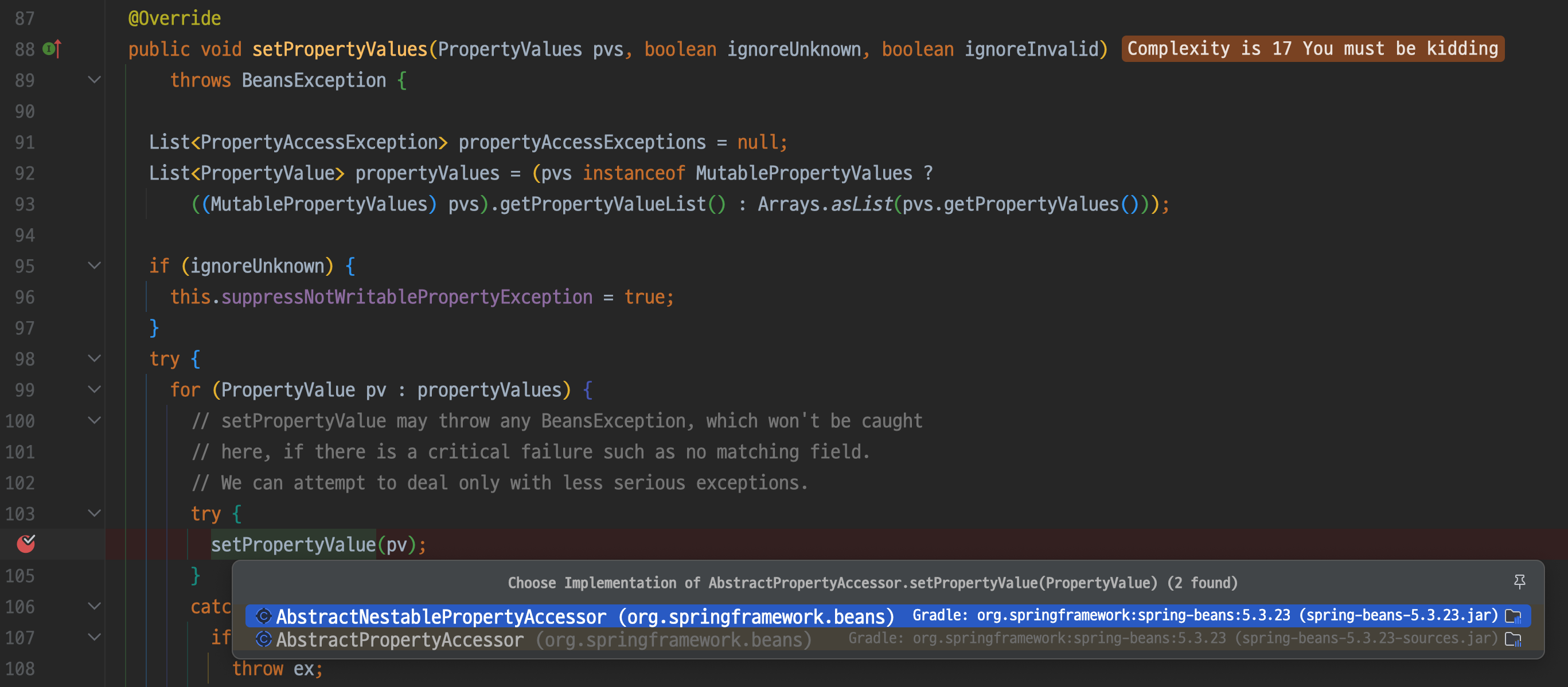Click line number 91 in the gutter

24,142
